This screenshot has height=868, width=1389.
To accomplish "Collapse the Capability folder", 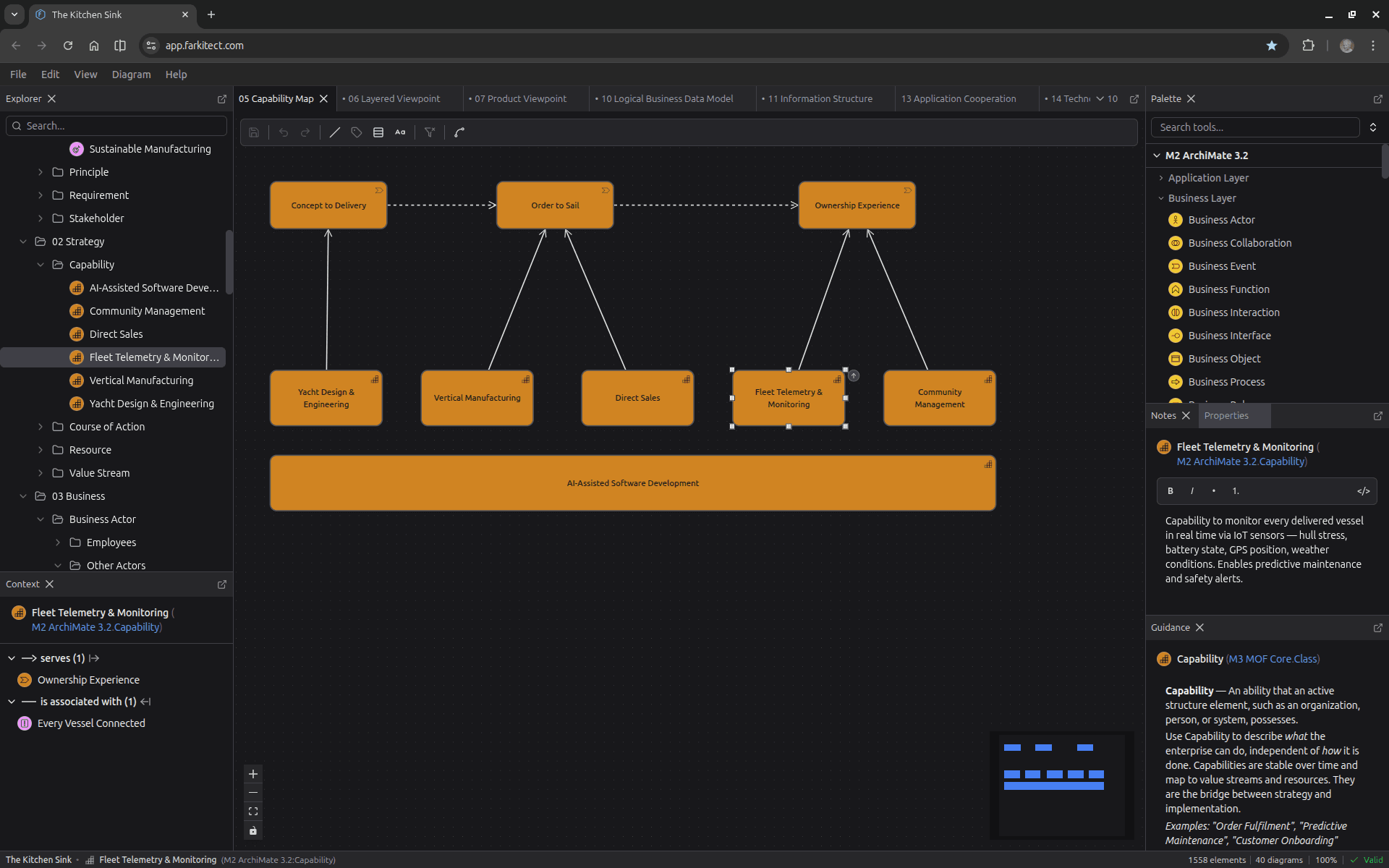I will (41, 265).
